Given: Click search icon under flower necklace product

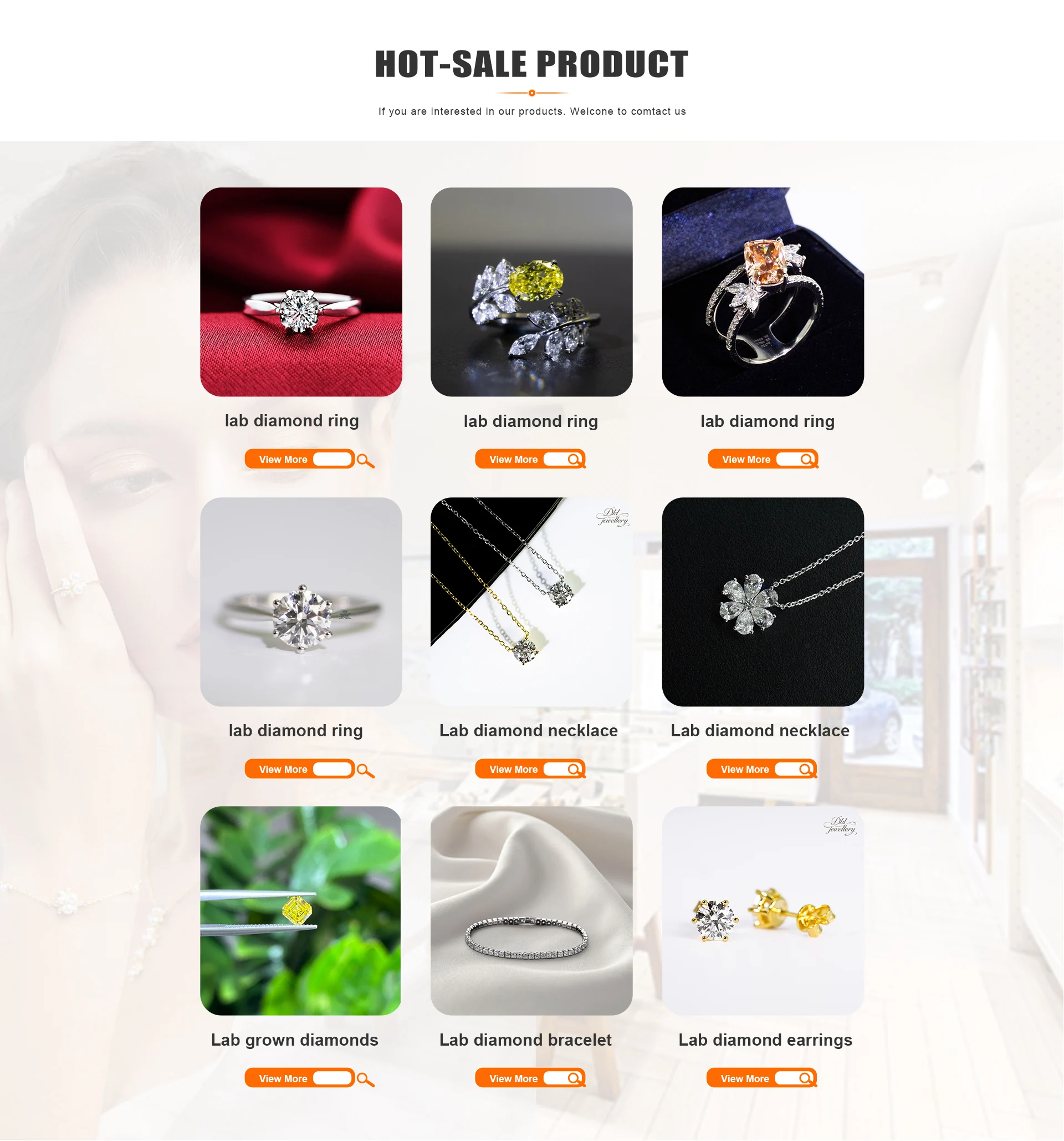Looking at the screenshot, I should pyautogui.click(x=806, y=770).
